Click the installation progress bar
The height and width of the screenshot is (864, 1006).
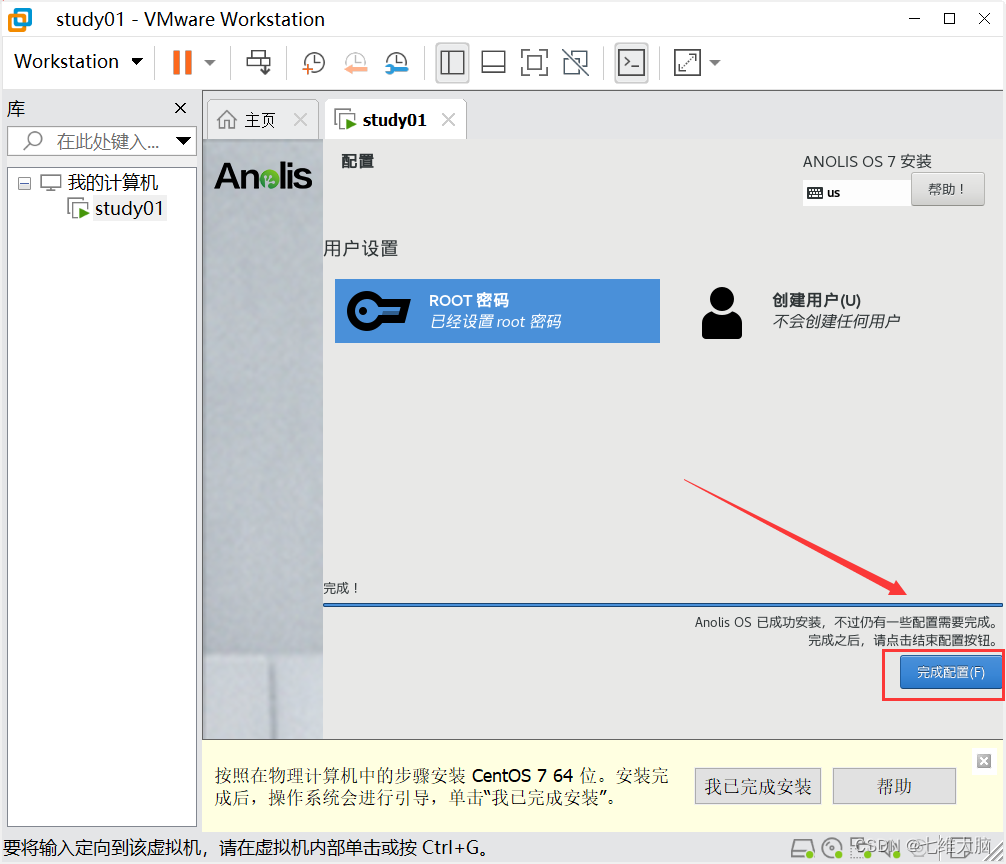[663, 605]
